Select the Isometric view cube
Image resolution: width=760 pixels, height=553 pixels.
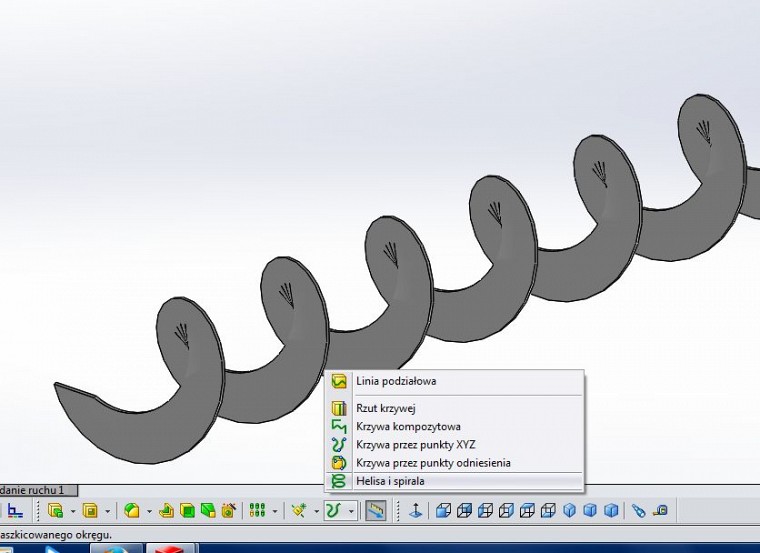(569, 510)
